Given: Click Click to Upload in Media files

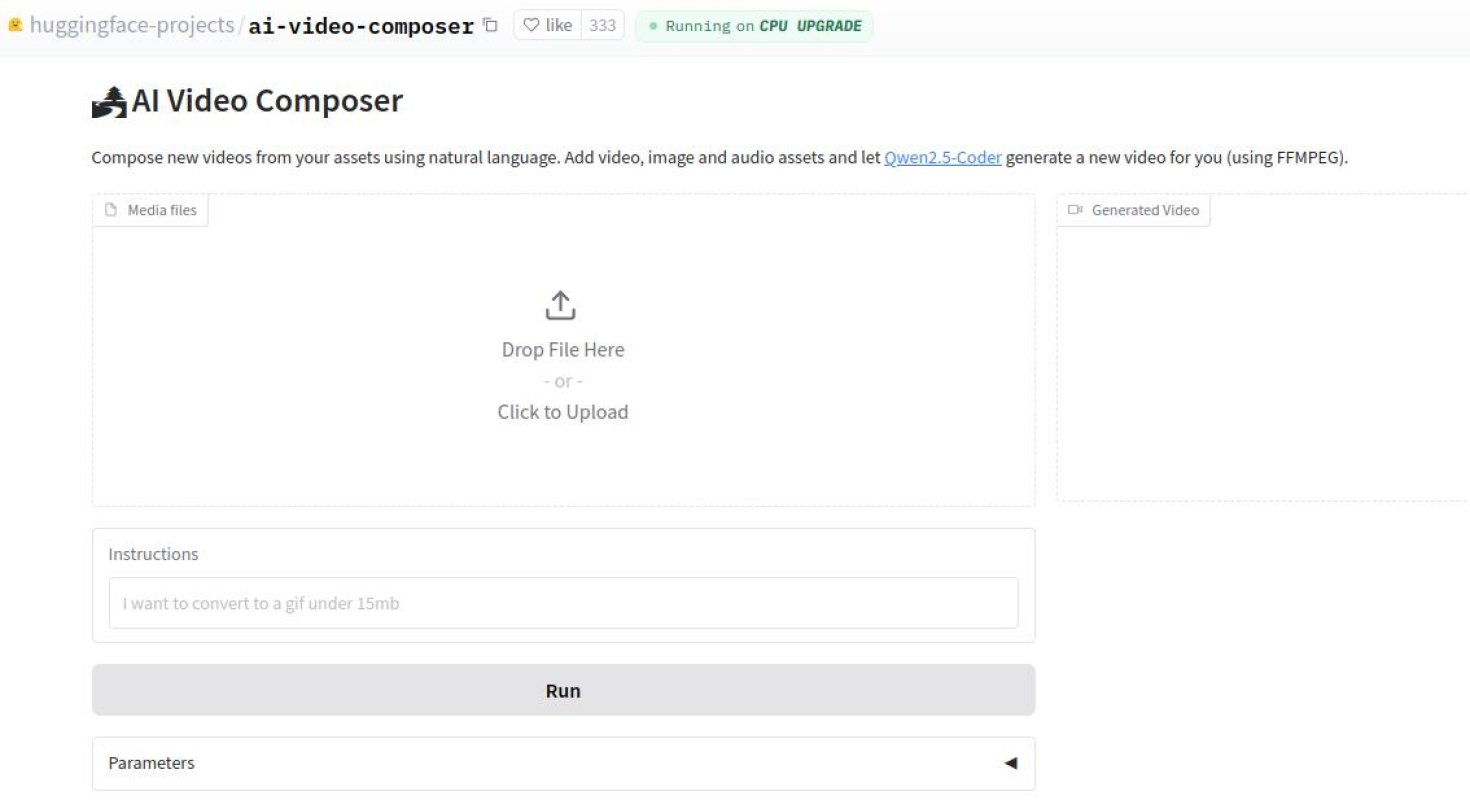Looking at the screenshot, I should point(562,411).
